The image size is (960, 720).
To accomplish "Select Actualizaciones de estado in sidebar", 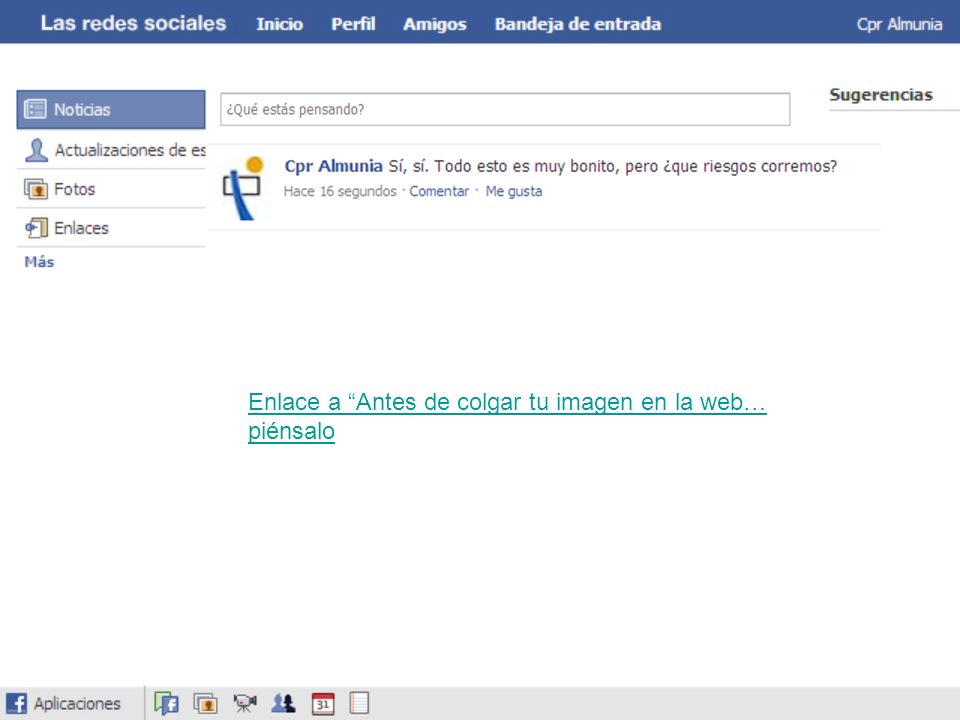I will pos(111,149).
